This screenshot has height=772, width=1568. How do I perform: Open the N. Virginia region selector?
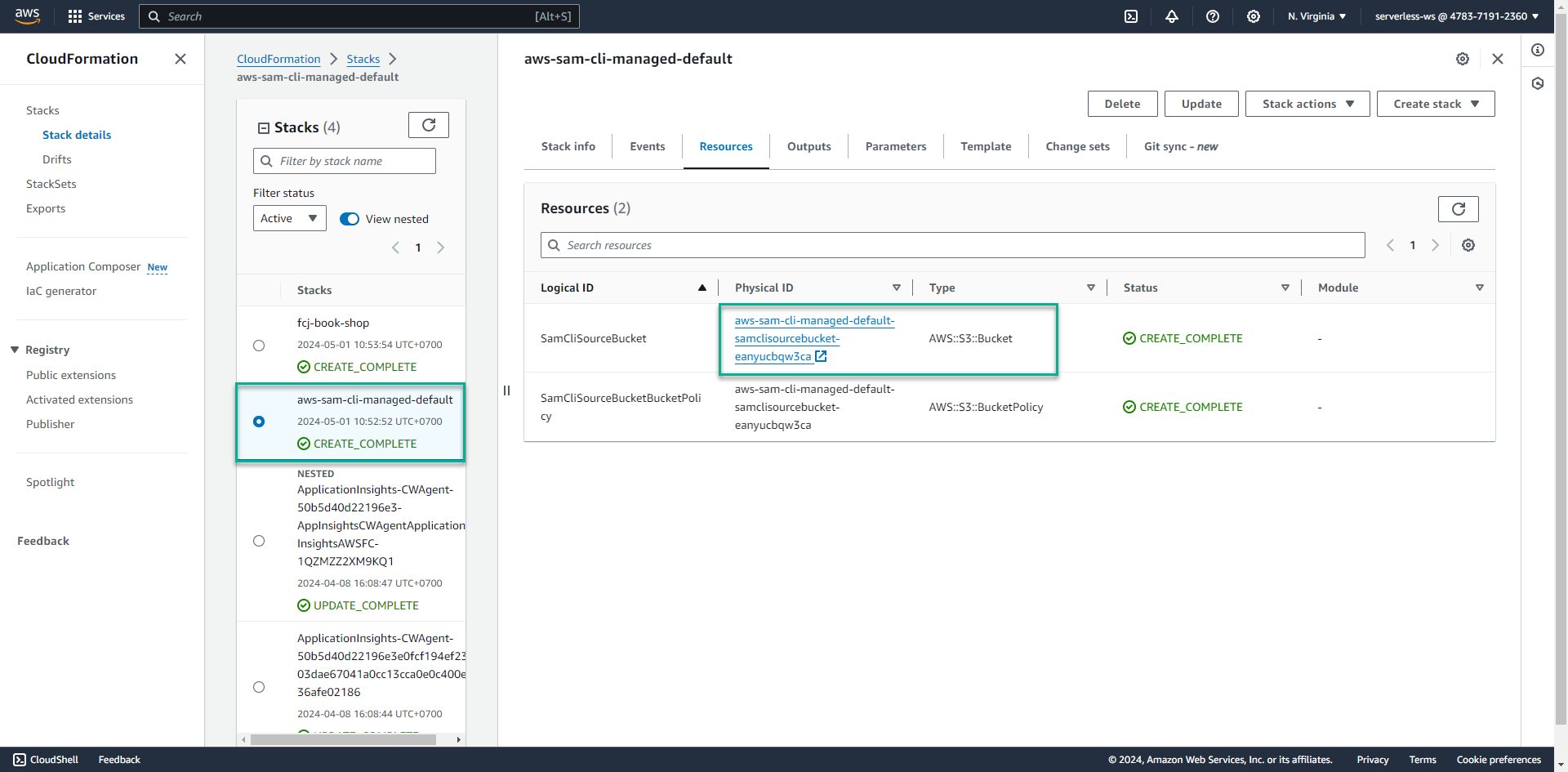click(x=1316, y=16)
